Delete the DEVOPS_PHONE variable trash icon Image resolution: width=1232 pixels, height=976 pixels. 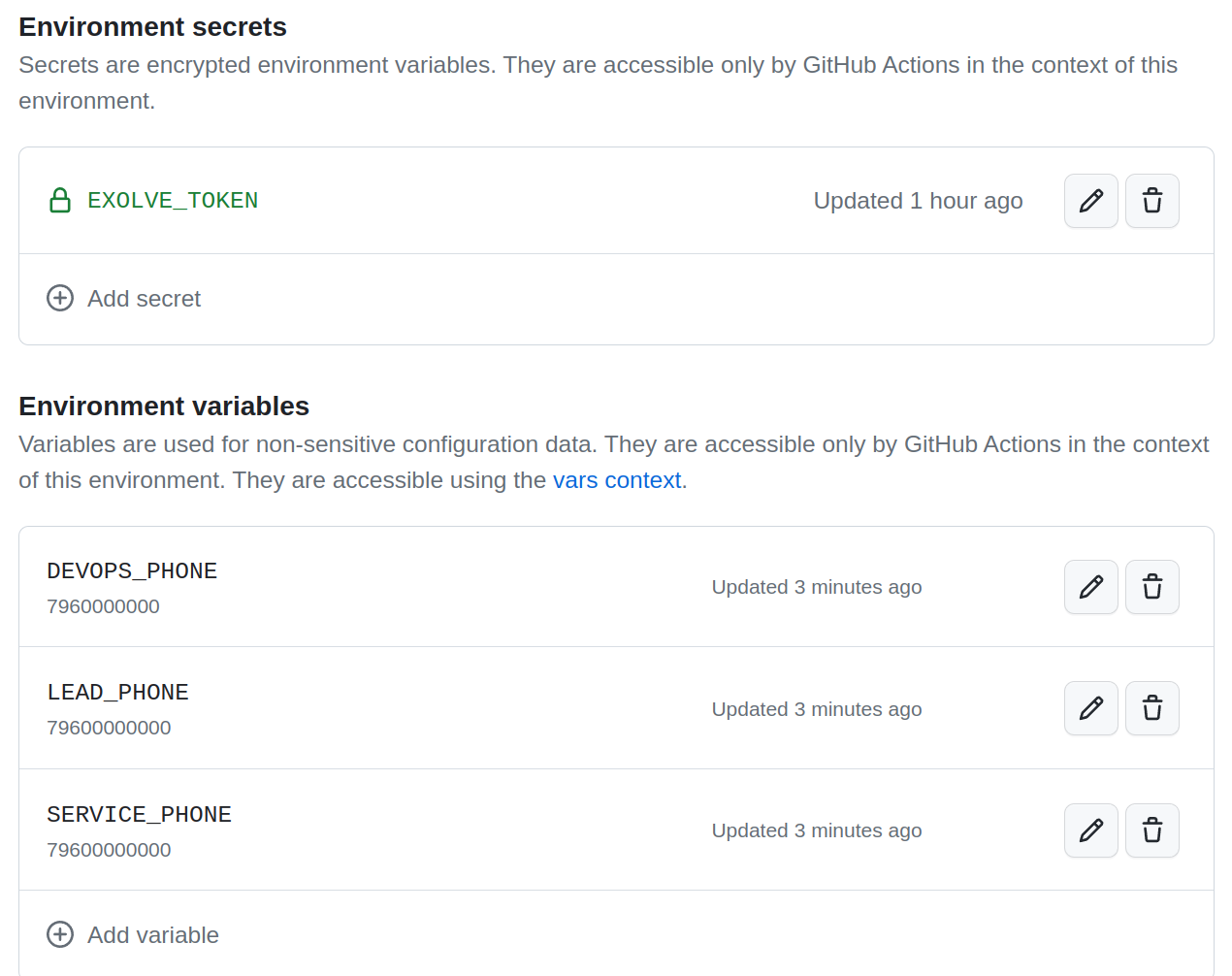coord(1151,587)
